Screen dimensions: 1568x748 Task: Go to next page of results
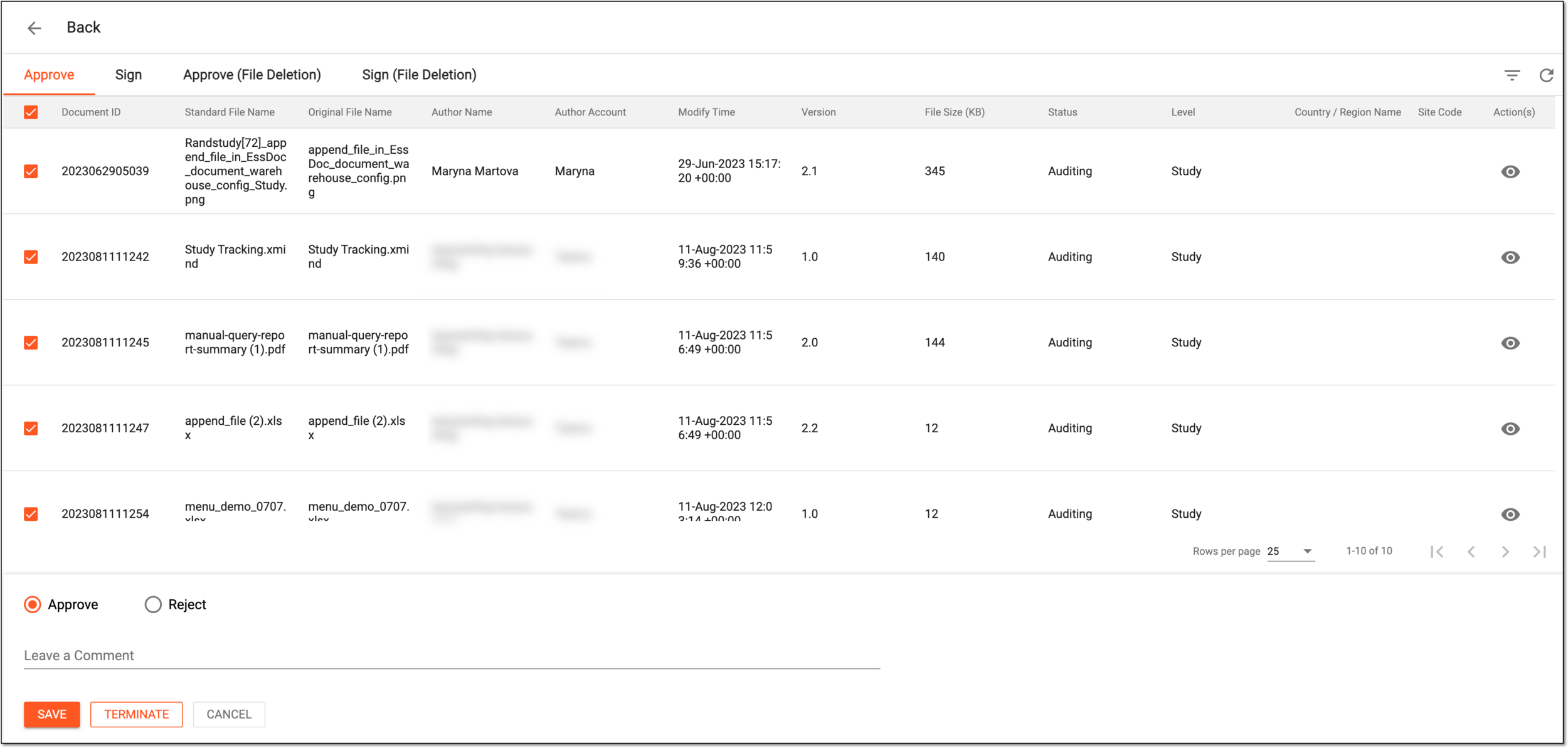pyautogui.click(x=1505, y=552)
